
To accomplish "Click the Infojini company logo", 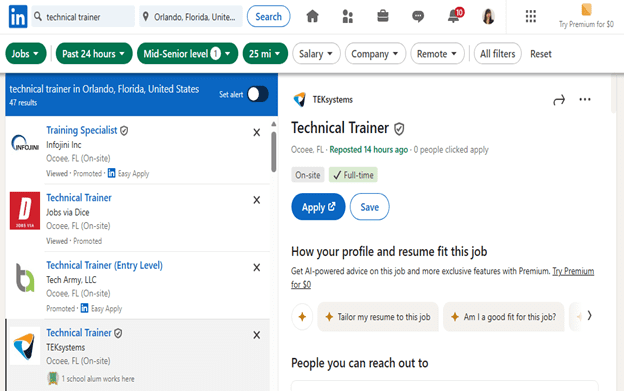I will coord(25,143).
